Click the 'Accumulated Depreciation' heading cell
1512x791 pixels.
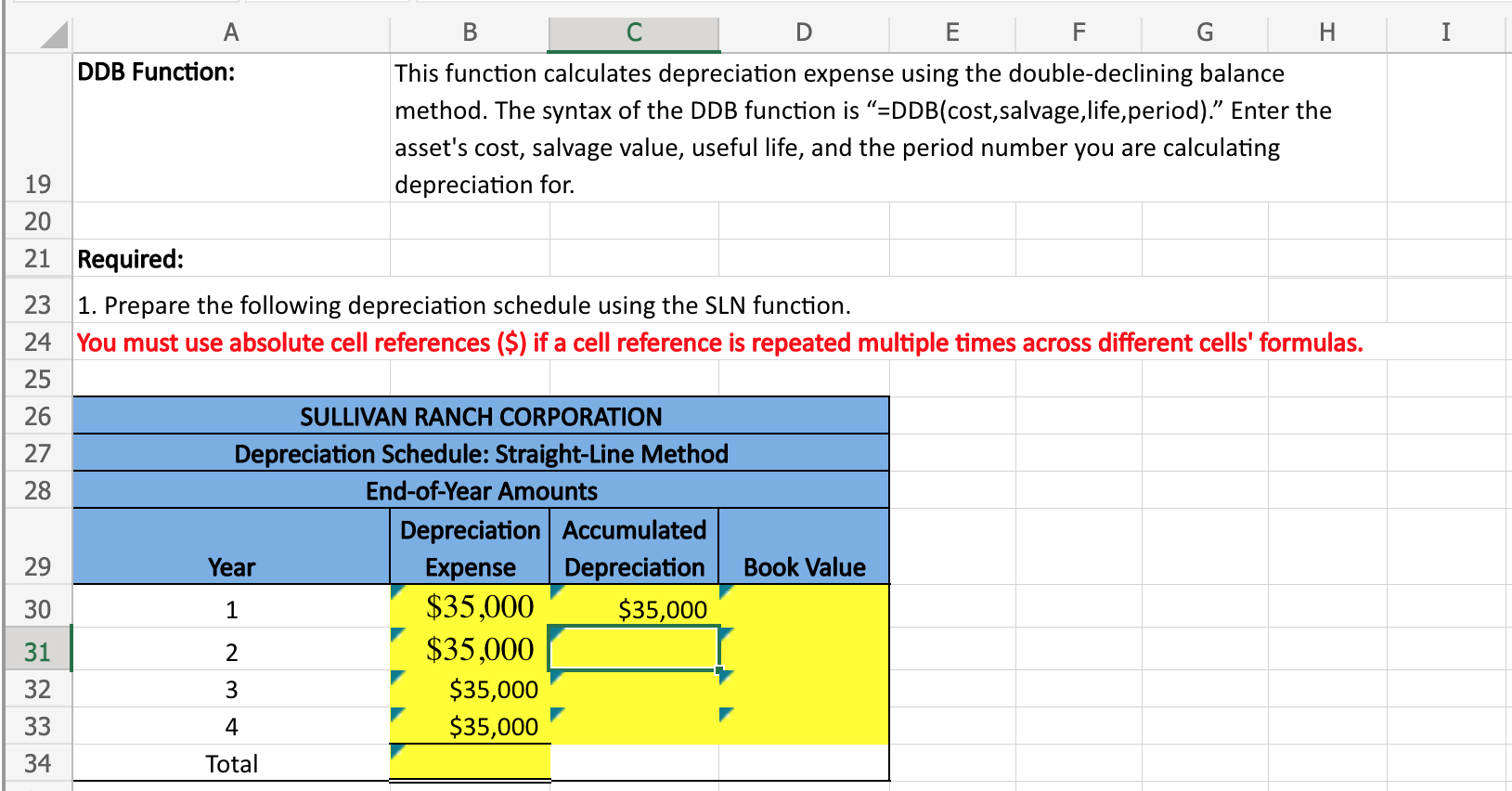tap(634, 547)
